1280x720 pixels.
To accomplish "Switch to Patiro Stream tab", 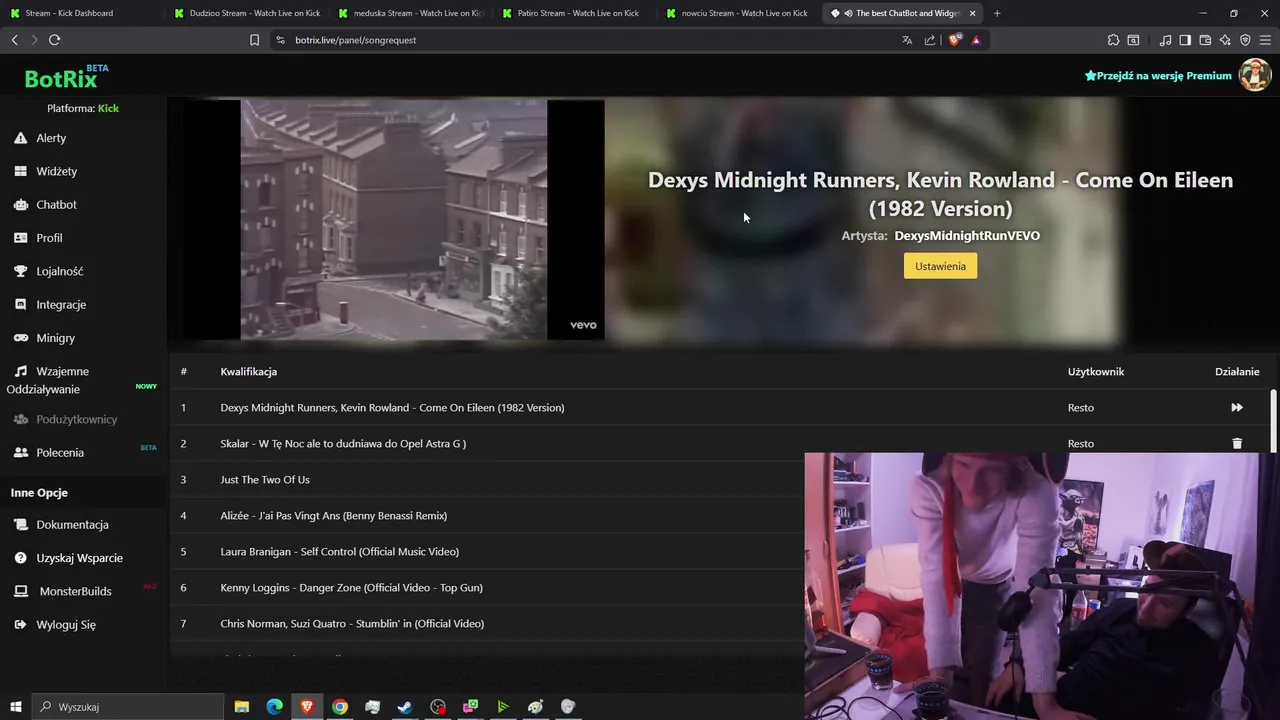I will [x=575, y=13].
